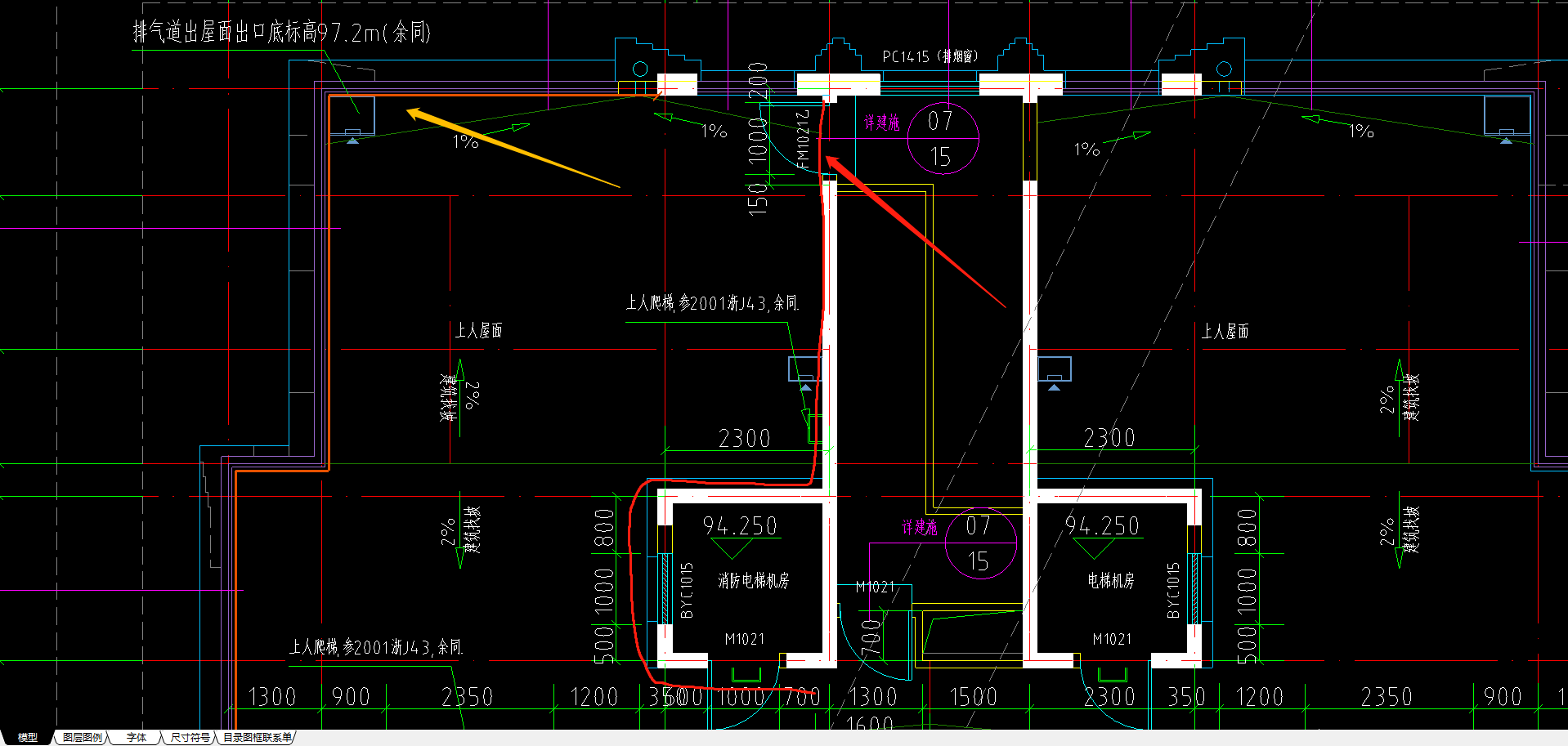Select the bottom-left 1300 dimension text
This screenshot has width=1568, height=746.
tap(271, 697)
